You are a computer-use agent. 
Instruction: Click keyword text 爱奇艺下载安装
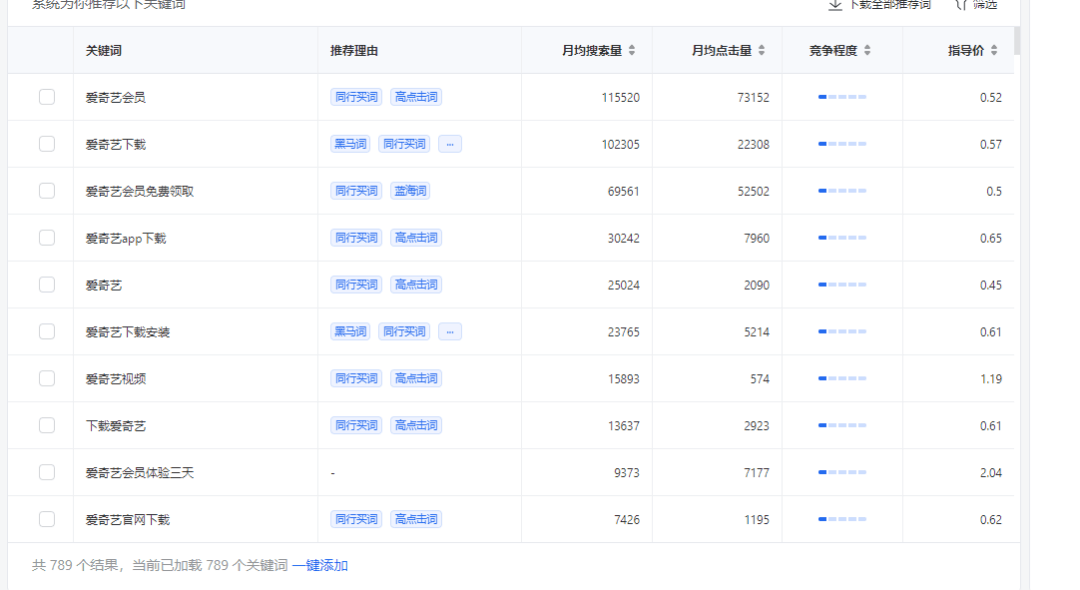(127, 331)
